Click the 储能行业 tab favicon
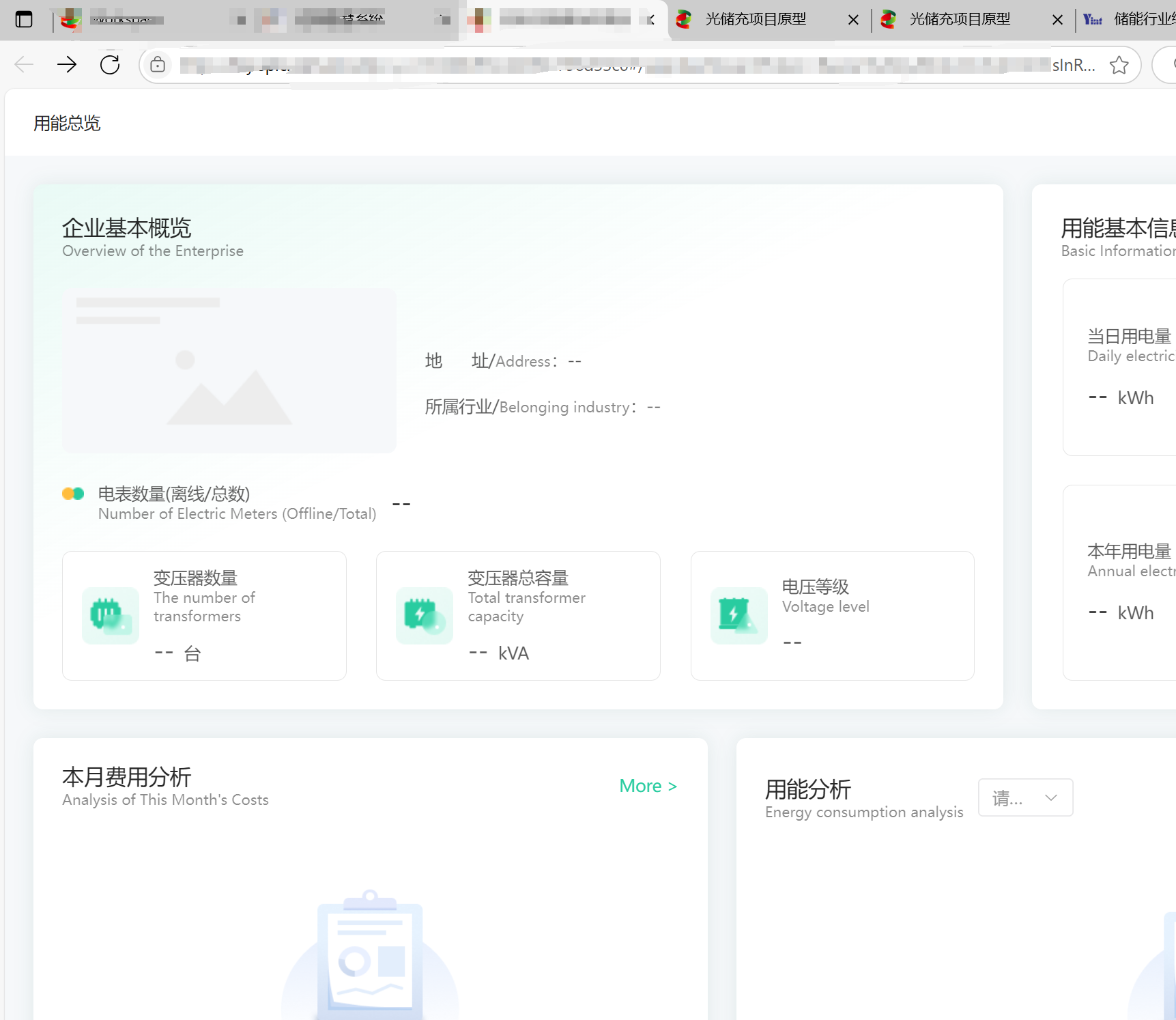 tap(1093, 20)
